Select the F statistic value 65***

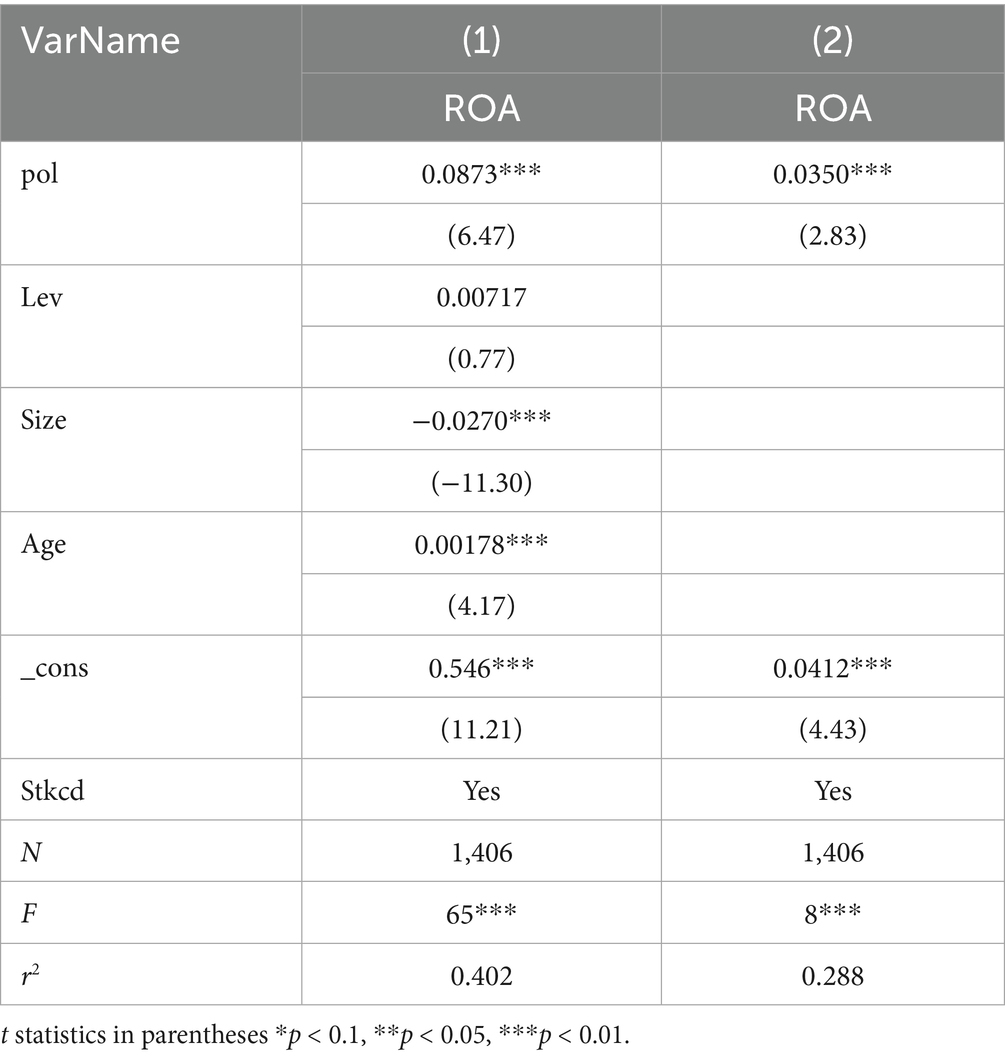click(x=481, y=912)
